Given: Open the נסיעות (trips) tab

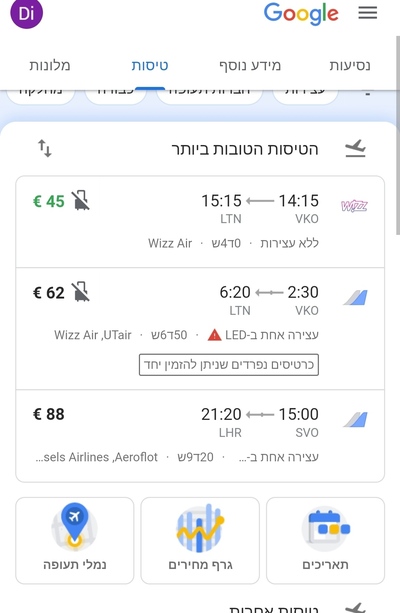Looking at the screenshot, I should 350,65.
